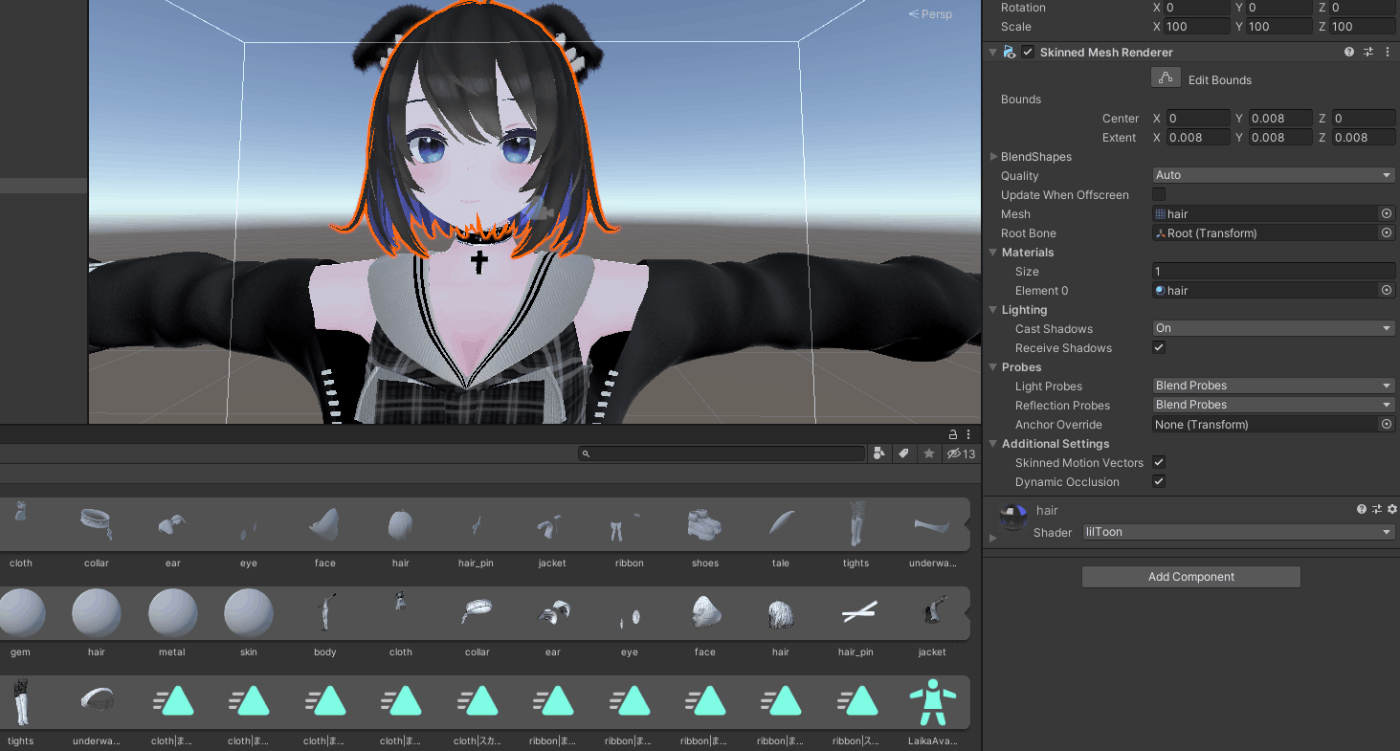Viewport: 1400px width, 751px height.
Task: Click the Bounds Center Y field
Action: pyautogui.click(x=1281, y=118)
